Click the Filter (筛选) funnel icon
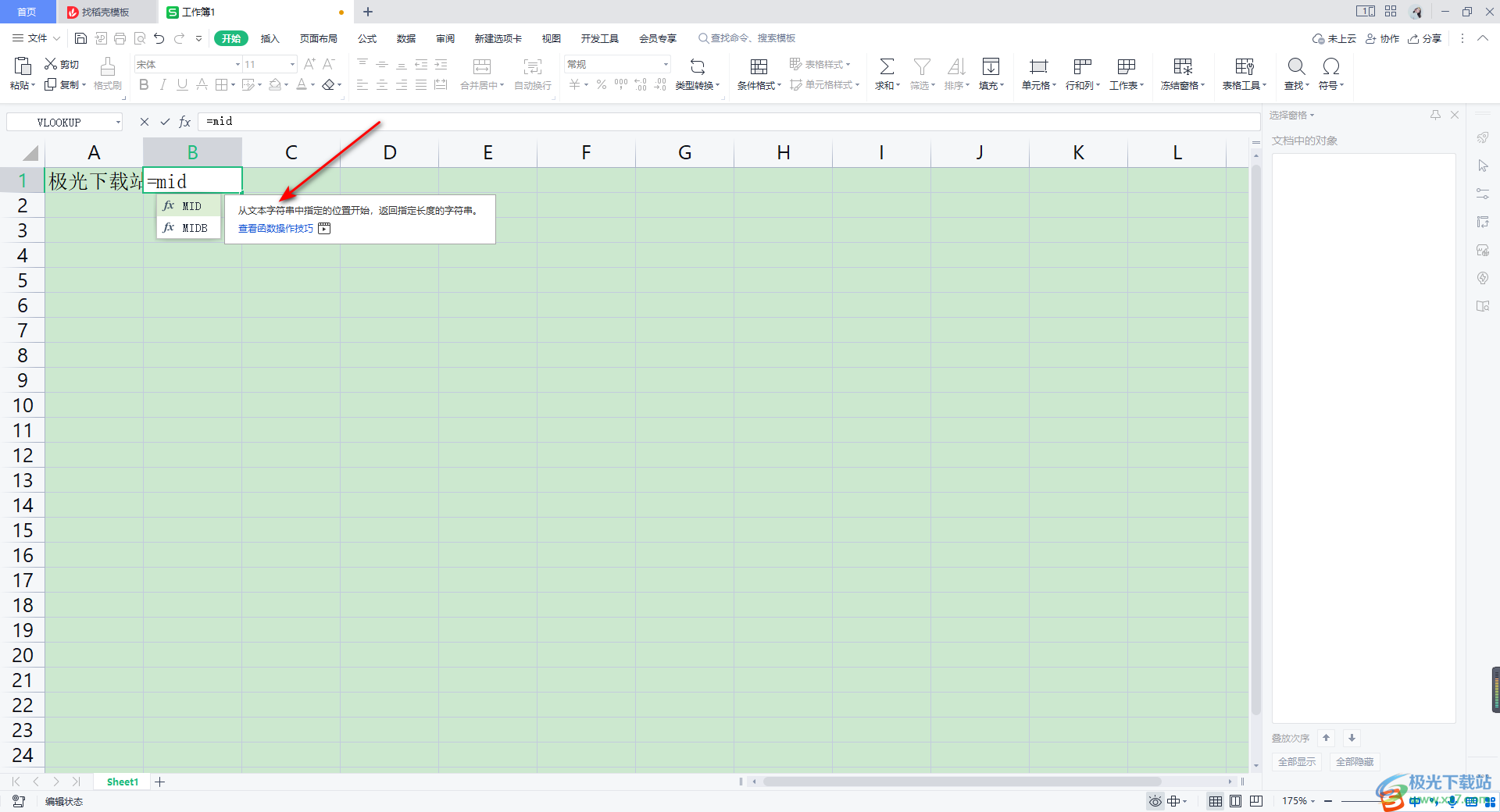The width and height of the screenshot is (1500, 812). click(922, 66)
